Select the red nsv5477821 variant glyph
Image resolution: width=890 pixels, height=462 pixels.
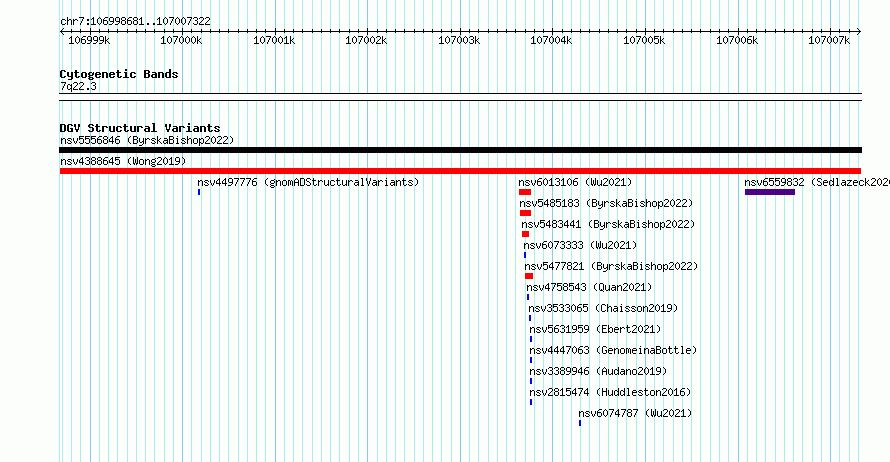[529, 276]
